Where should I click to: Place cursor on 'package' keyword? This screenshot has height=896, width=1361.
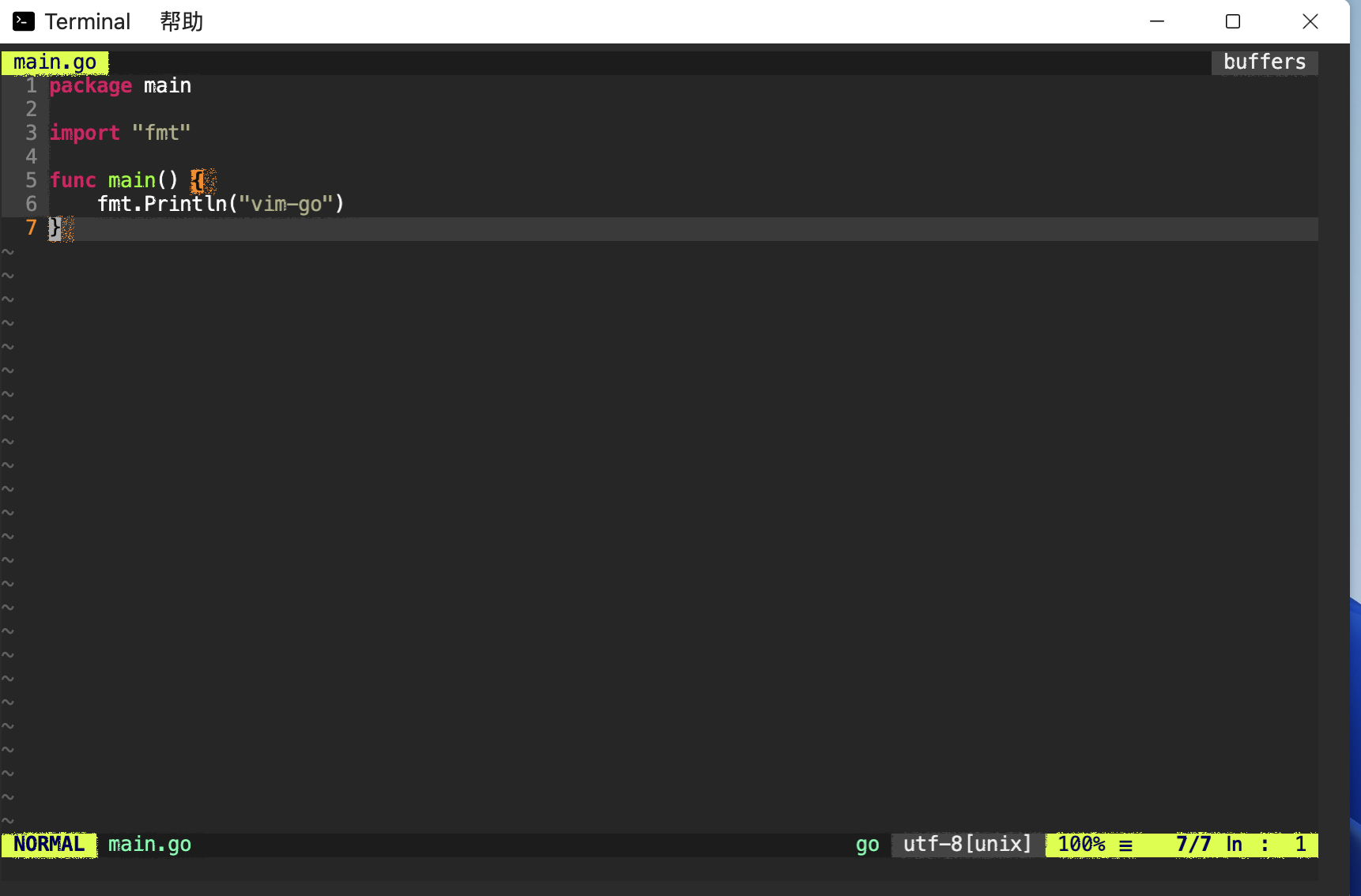90,85
